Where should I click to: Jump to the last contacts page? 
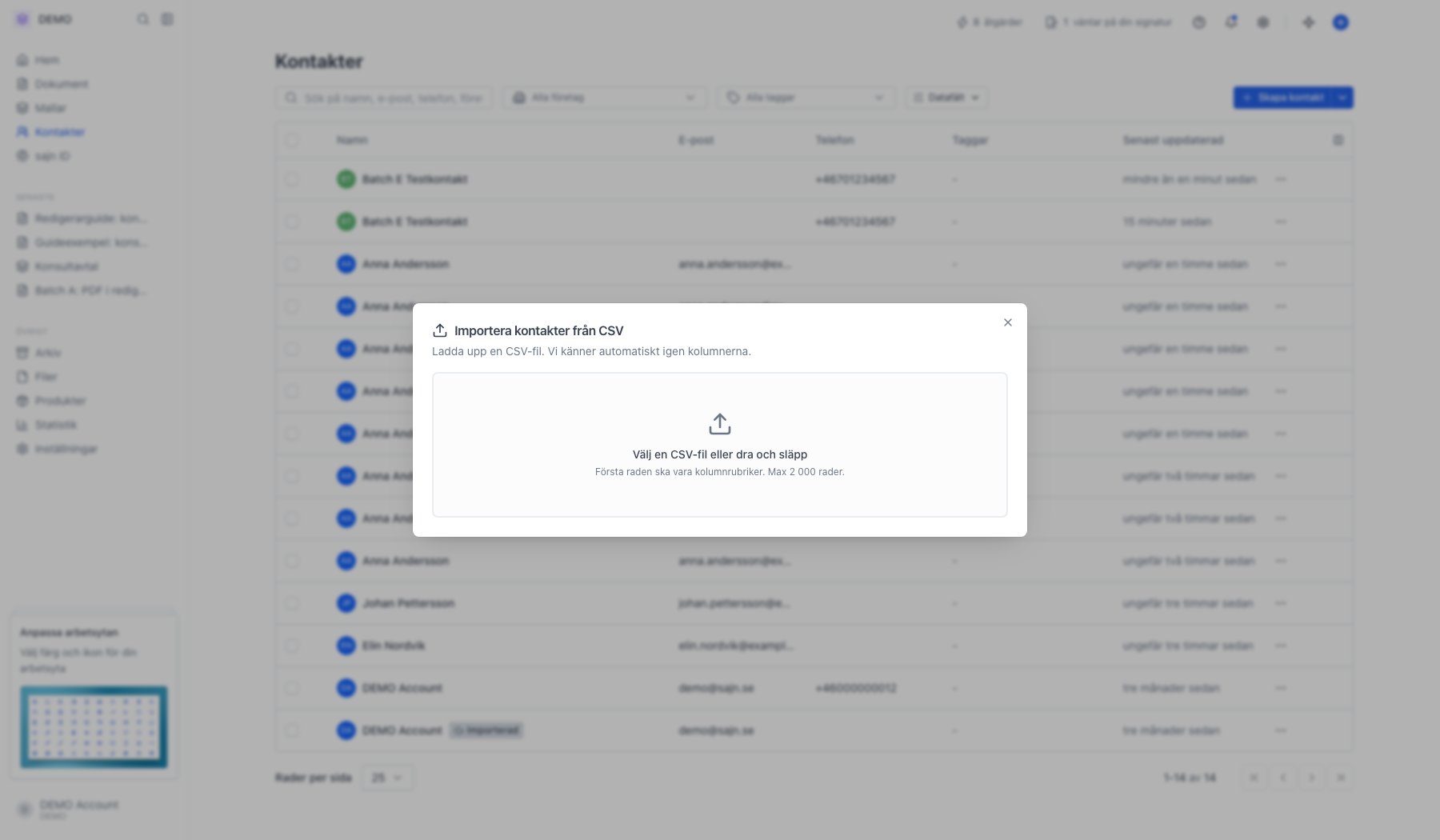(1341, 778)
